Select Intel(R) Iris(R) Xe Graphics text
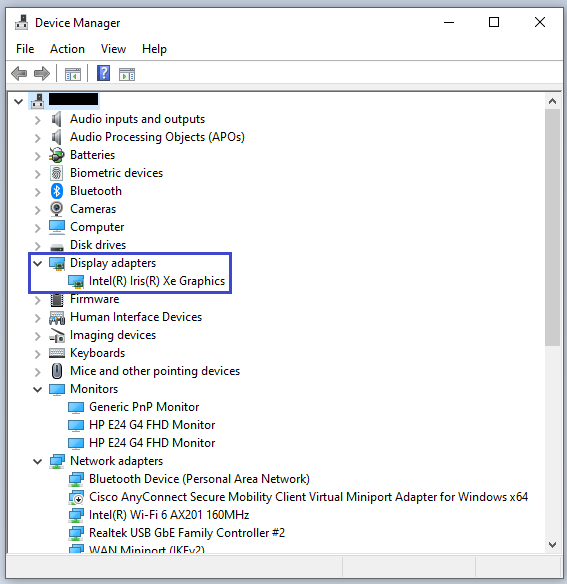The image size is (567, 584). pyautogui.click(x=157, y=281)
